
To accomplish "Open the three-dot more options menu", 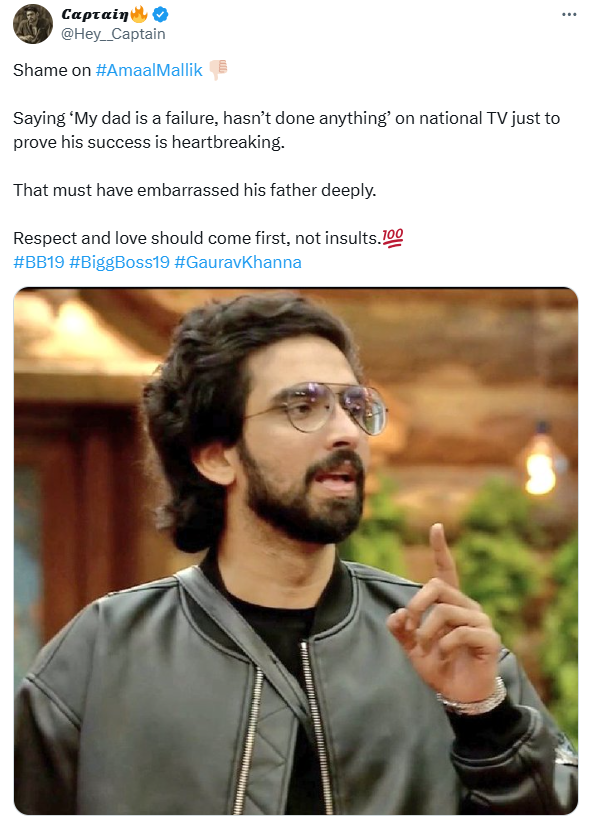I will 569,15.
